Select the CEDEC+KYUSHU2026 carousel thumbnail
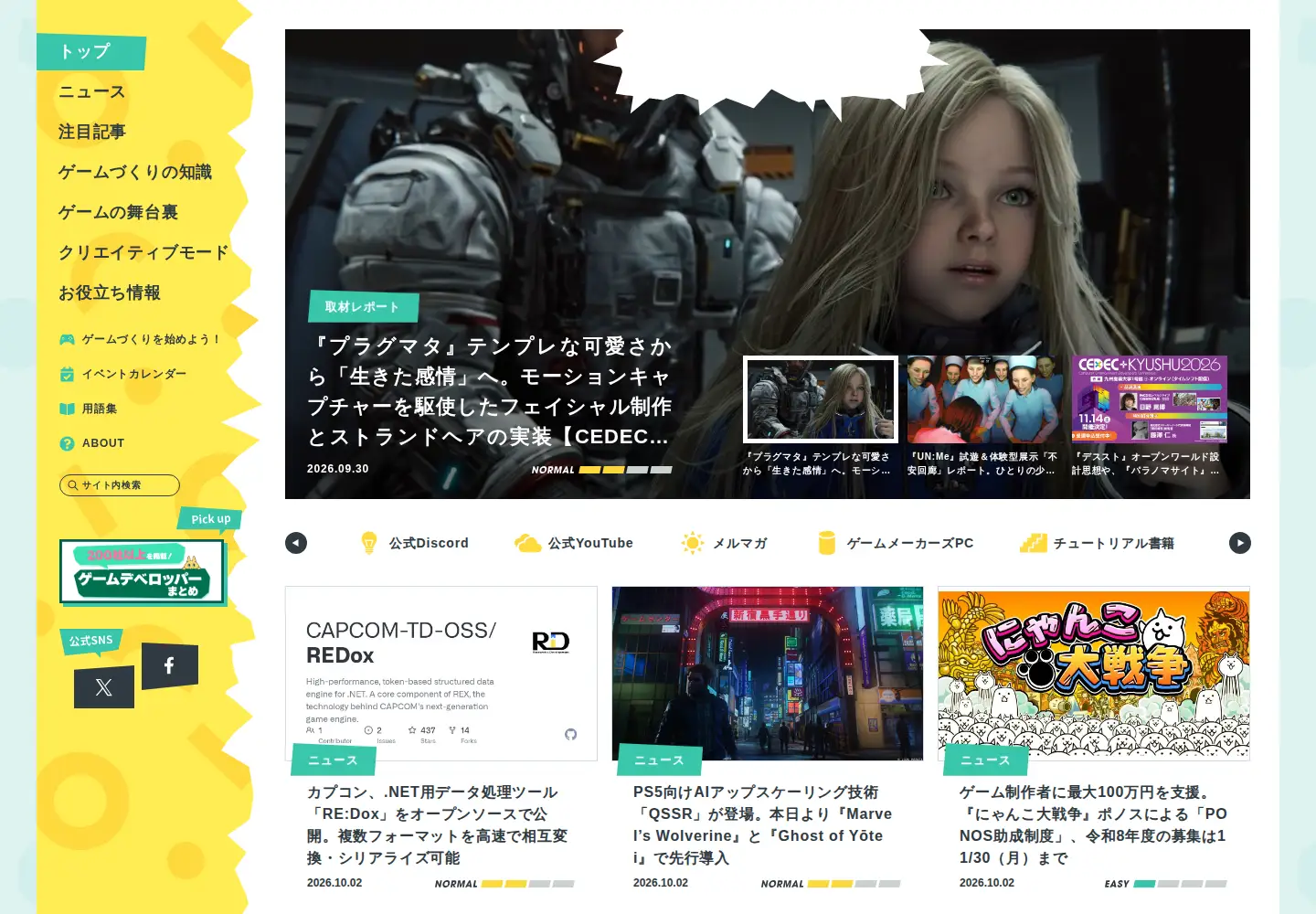This screenshot has height=914, width=1316. click(x=1150, y=399)
